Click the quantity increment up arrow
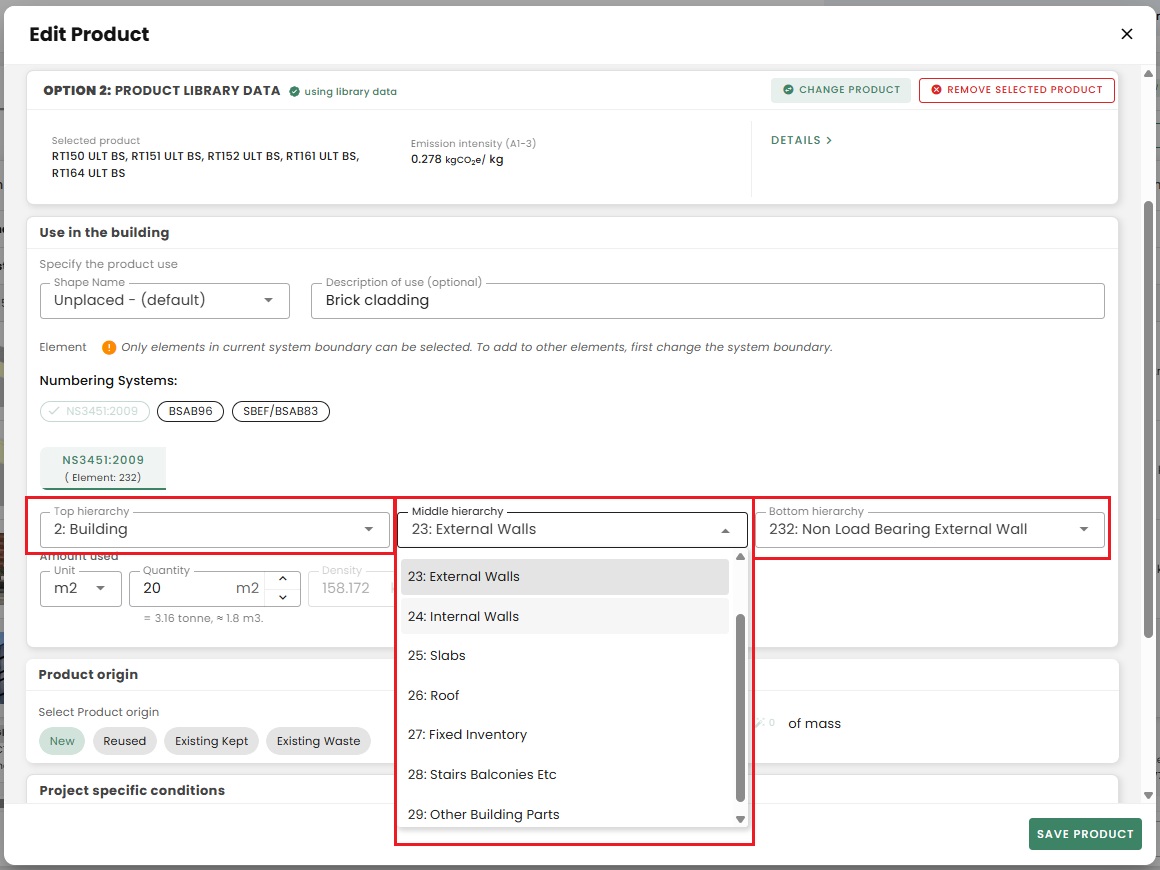Viewport: 1160px width, 870px height. coord(283,579)
